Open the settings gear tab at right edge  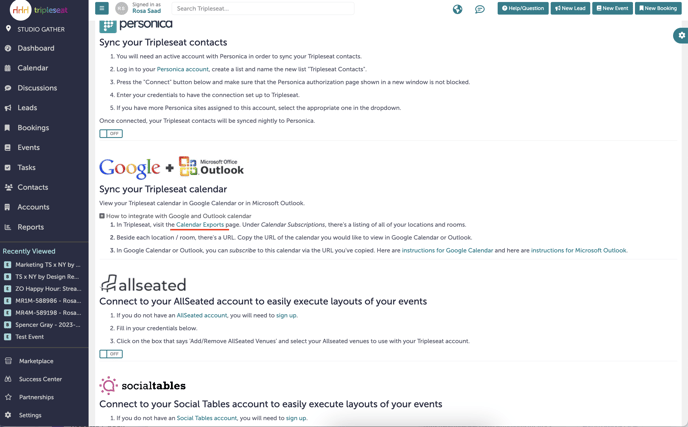[x=681, y=35]
